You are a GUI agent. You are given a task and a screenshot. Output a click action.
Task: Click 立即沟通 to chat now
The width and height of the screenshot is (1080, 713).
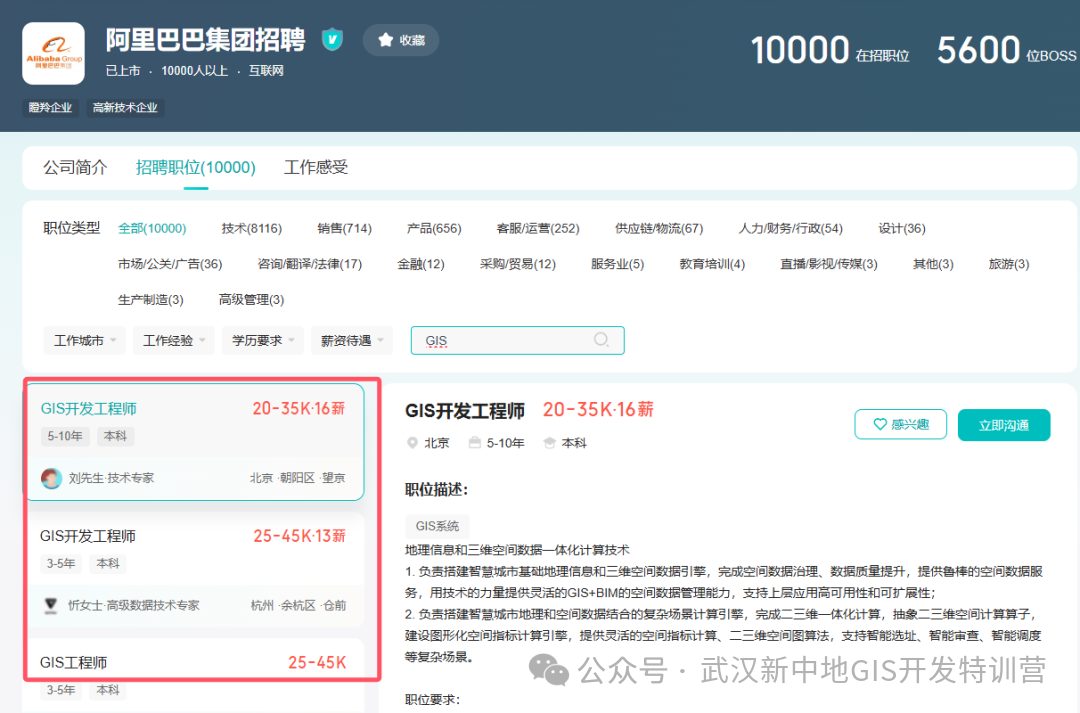tap(1004, 425)
